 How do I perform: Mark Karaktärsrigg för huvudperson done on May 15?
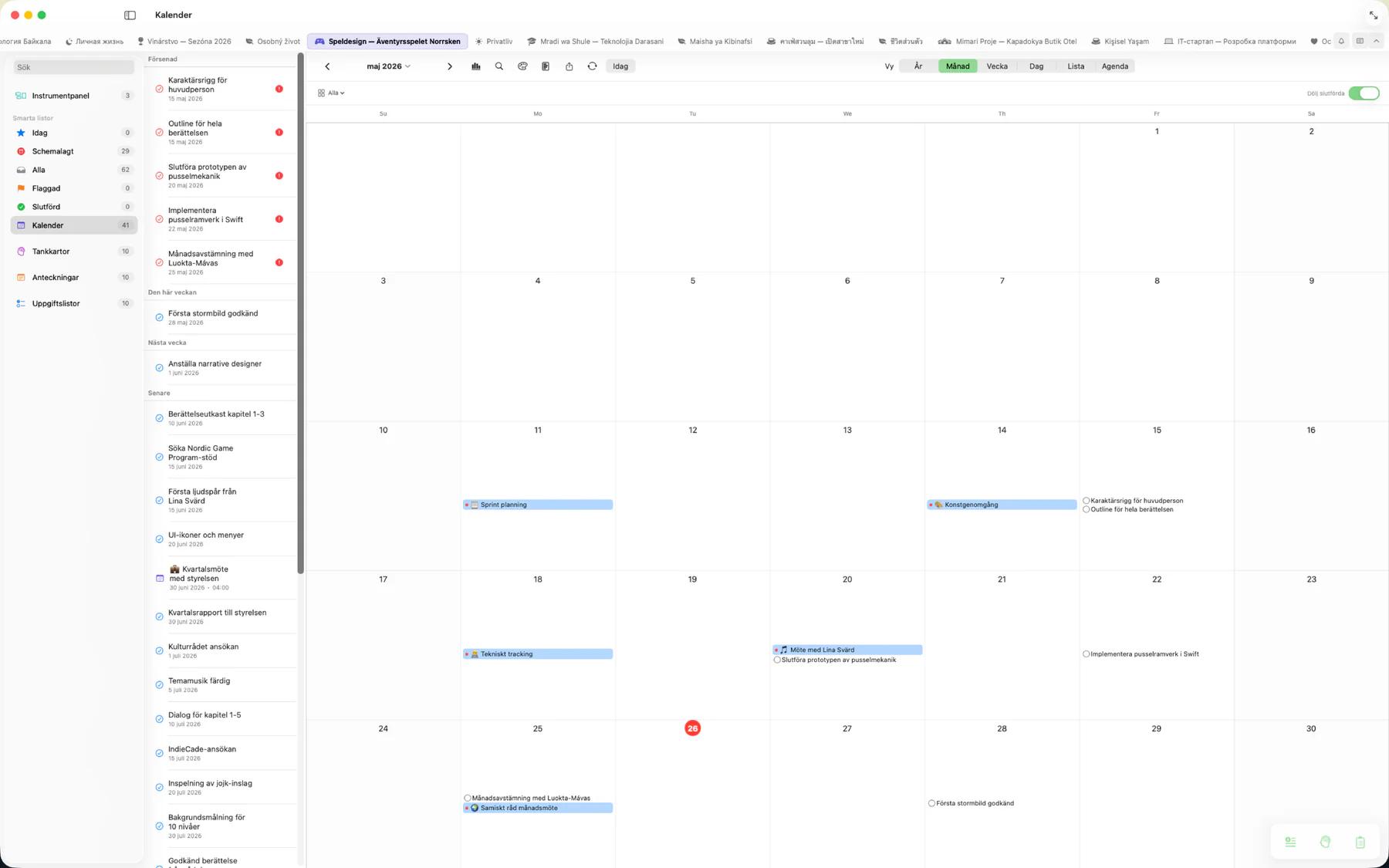pos(1087,501)
